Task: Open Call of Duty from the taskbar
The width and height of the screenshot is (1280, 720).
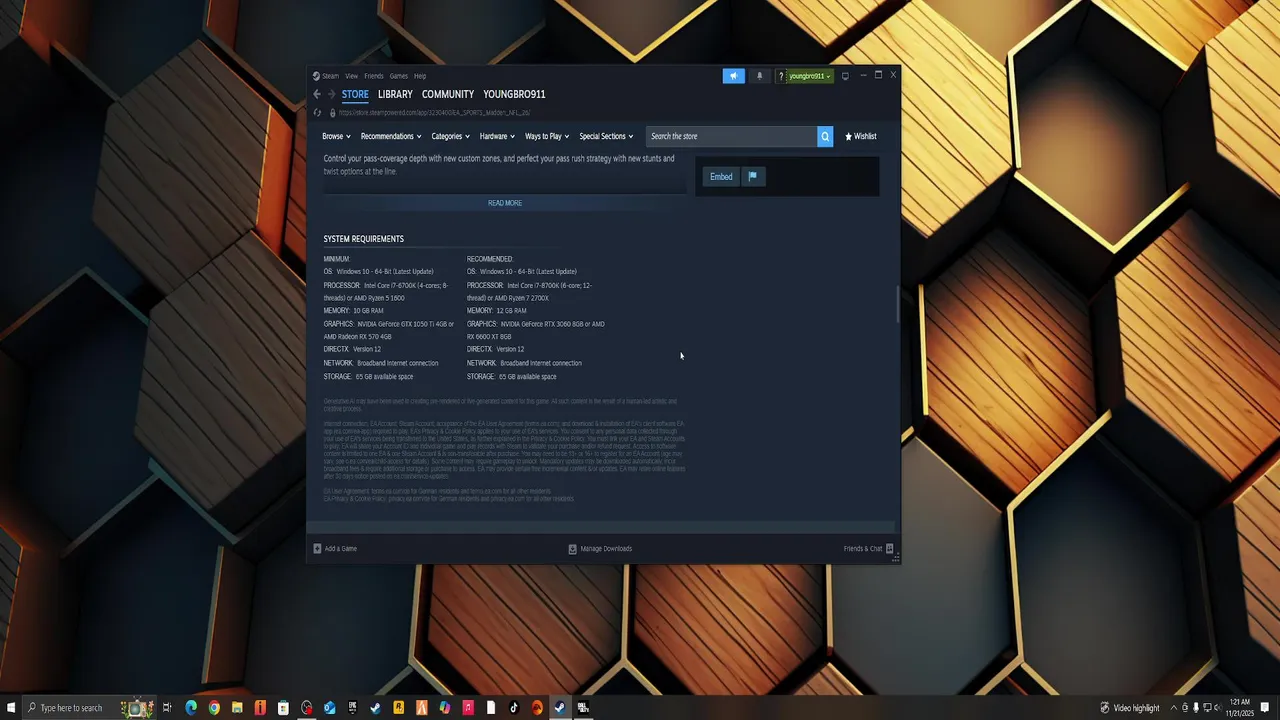Action: [x=583, y=708]
